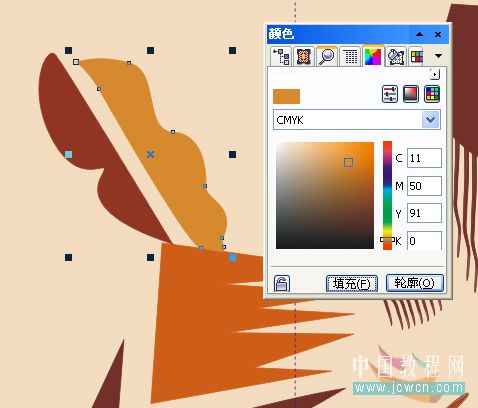The width and height of the screenshot is (478, 408).
Task: Click the 填充(F) fill button
Action: tap(352, 284)
